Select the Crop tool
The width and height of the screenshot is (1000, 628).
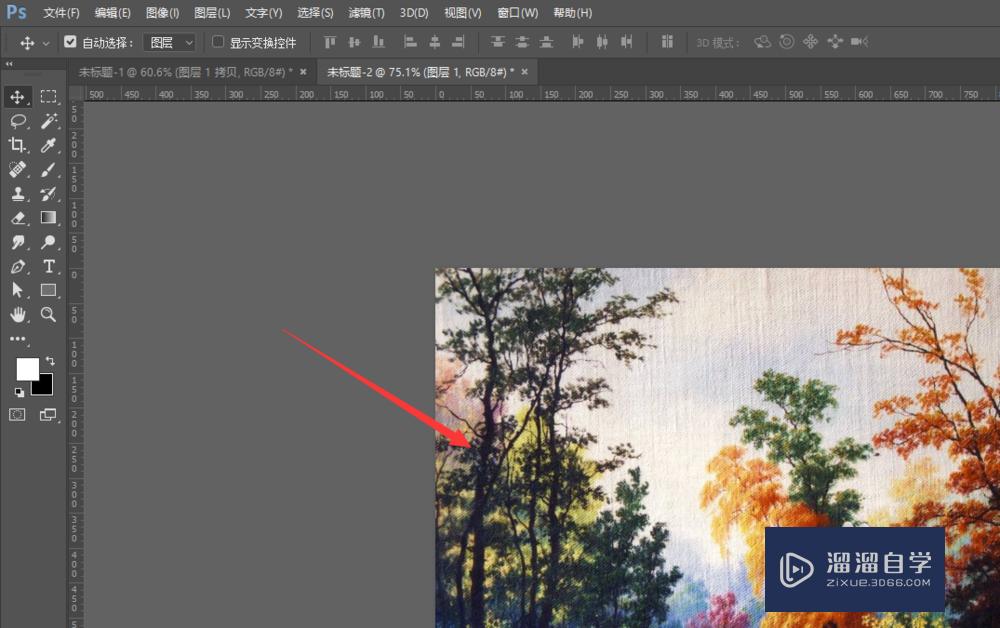click(x=17, y=145)
